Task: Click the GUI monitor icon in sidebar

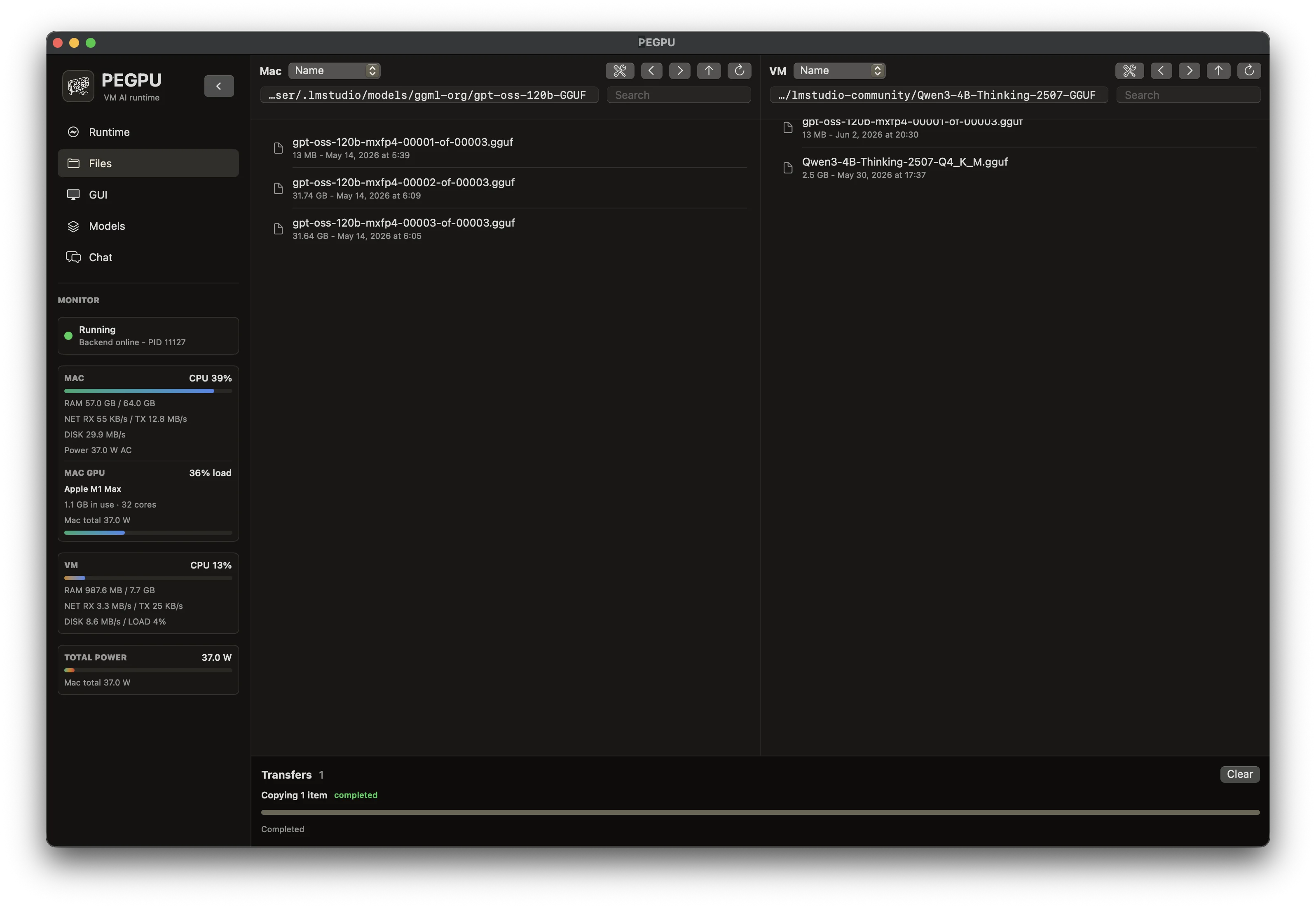Action: 73,194
